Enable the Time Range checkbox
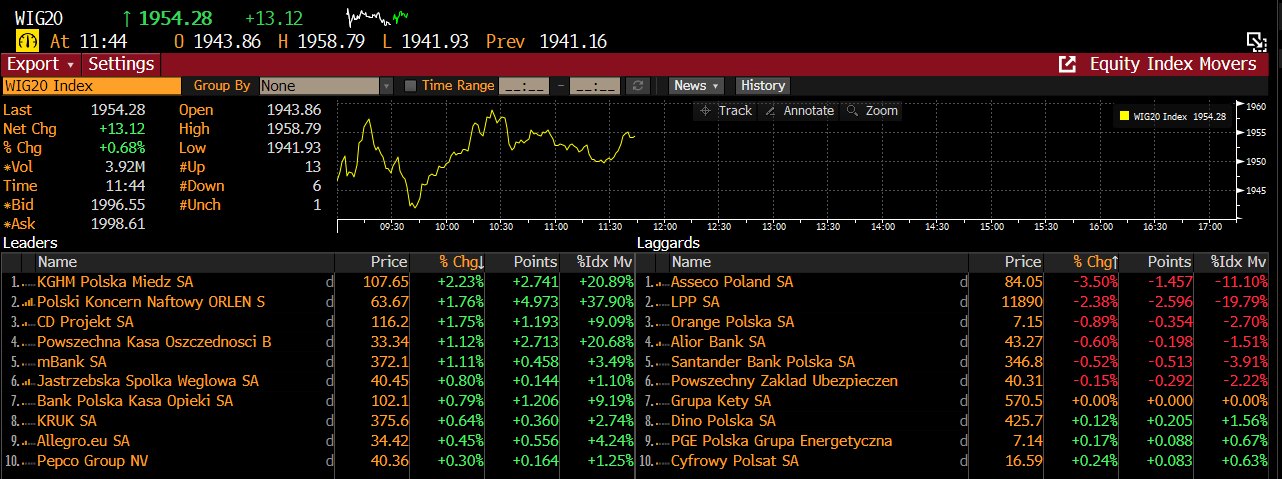 [x=410, y=86]
